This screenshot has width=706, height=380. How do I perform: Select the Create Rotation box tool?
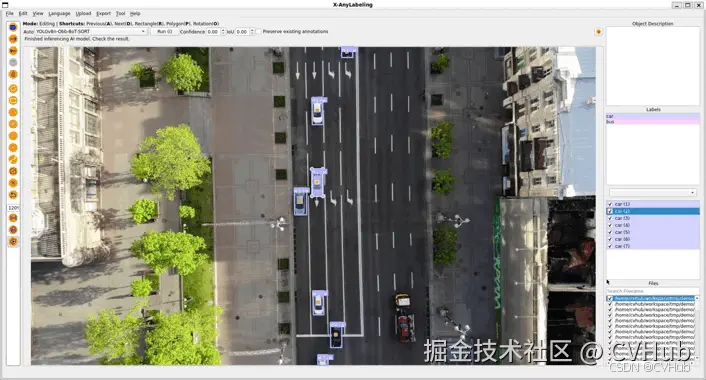click(13, 112)
